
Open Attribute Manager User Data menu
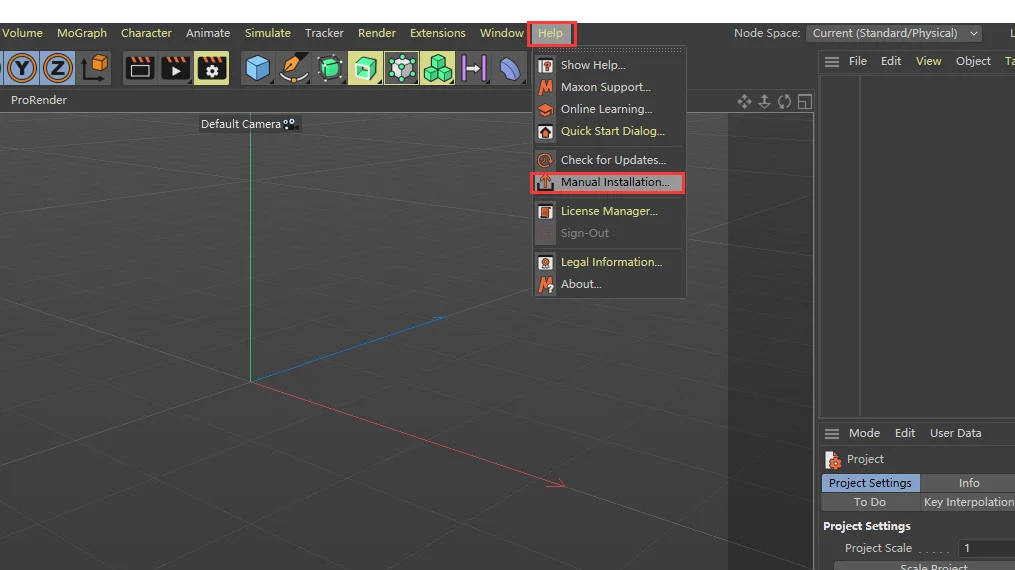pyautogui.click(x=955, y=433)
